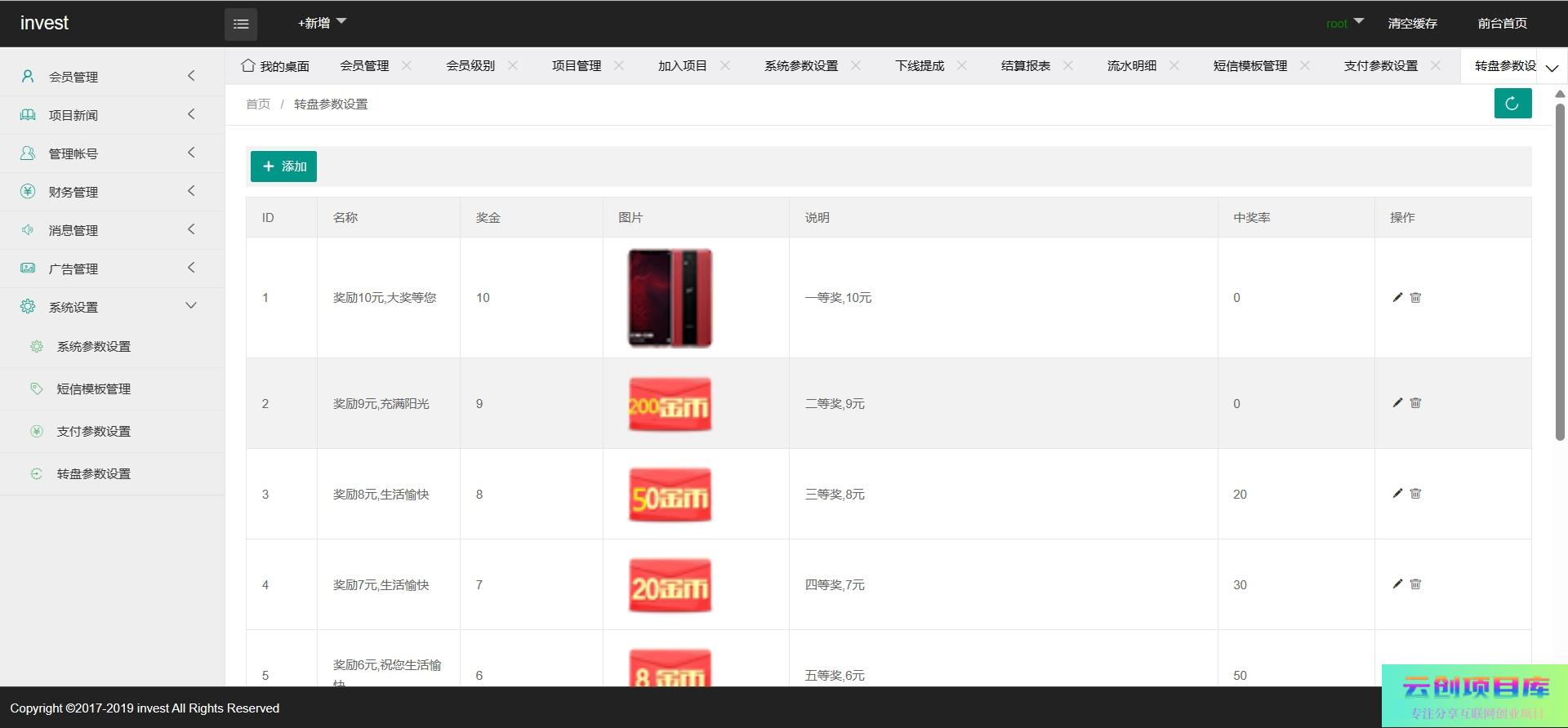Expand the tab list dropdown arrow
The image size is (1568, 728).
coord(1552,68)
